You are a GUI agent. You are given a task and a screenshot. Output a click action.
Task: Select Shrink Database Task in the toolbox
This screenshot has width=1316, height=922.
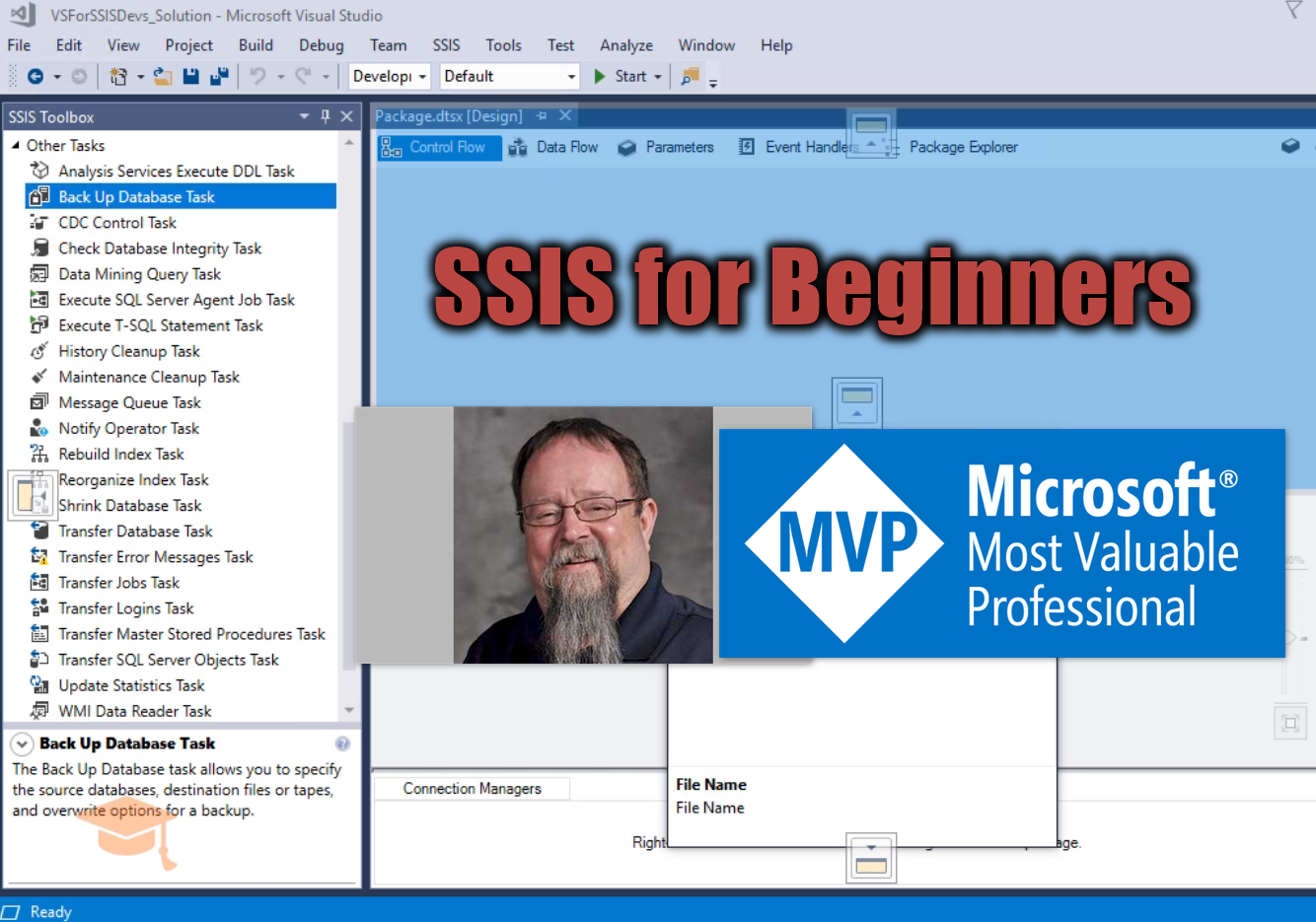click(129, 505)
